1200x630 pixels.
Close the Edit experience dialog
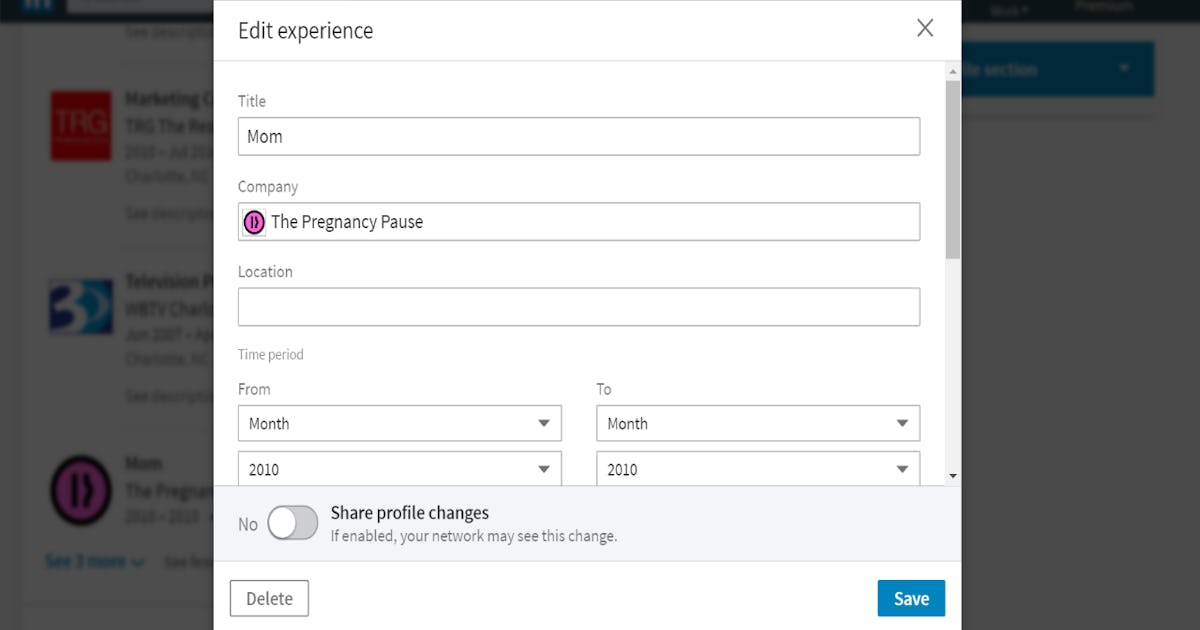click(x=925, y=29)
